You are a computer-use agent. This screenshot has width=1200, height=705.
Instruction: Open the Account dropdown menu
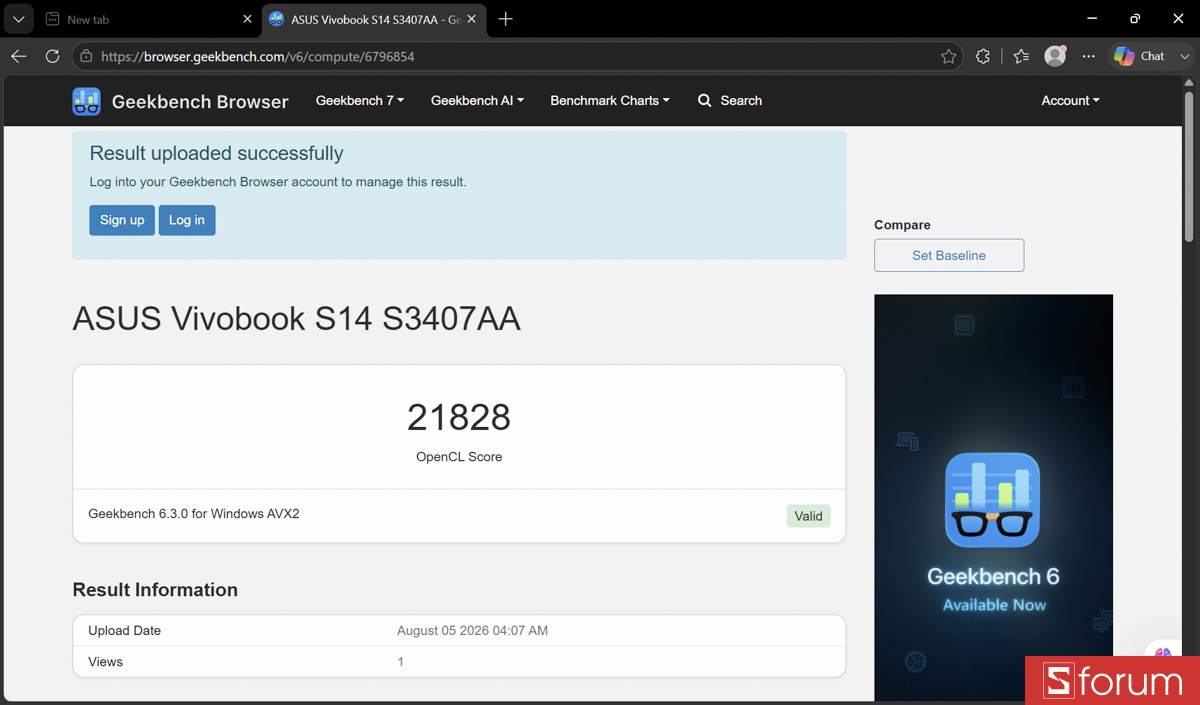[x=1070, y=101]
